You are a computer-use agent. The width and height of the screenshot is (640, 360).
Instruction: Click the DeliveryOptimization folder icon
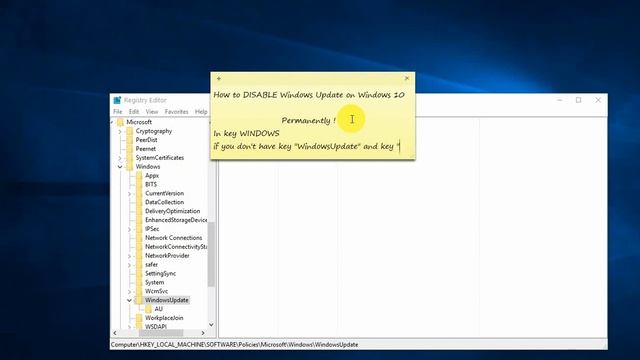click(x=139, y=211)
